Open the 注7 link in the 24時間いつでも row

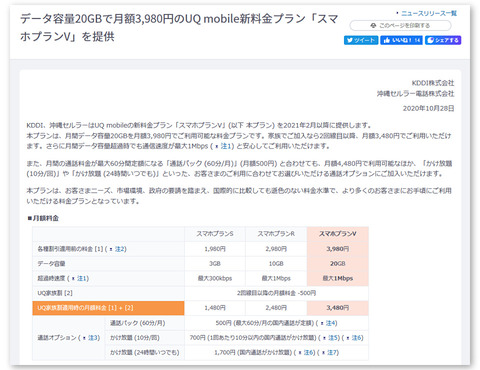click(x=332, y=352)
